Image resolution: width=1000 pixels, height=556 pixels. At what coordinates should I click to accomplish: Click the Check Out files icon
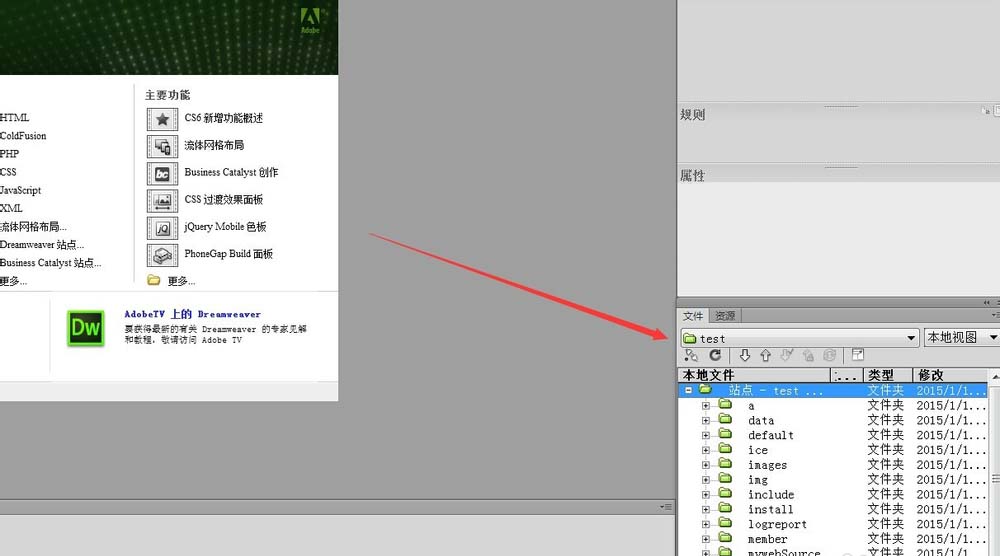[x=787, y=355]
